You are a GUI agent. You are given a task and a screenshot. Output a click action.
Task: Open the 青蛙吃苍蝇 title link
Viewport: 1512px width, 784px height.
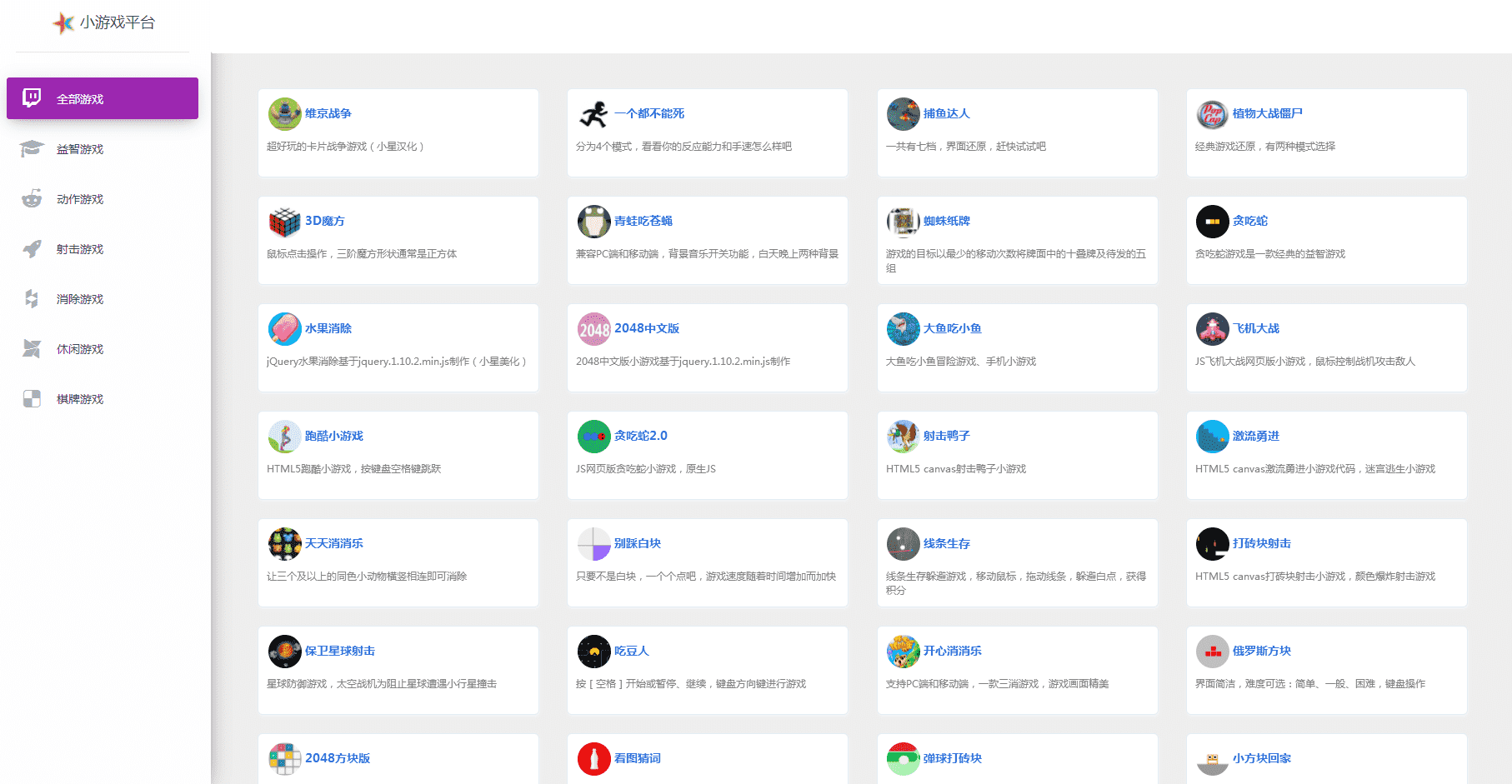click(643, 221)
